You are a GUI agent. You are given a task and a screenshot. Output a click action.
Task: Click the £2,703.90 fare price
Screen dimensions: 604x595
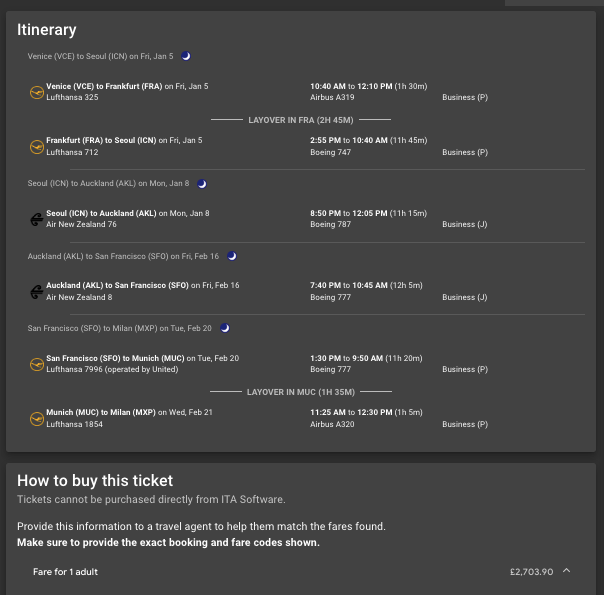click(x=532, y=572)
